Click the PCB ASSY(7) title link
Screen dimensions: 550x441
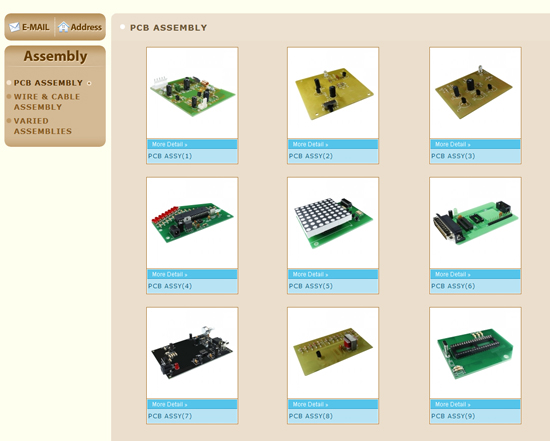tap(170, 416)
